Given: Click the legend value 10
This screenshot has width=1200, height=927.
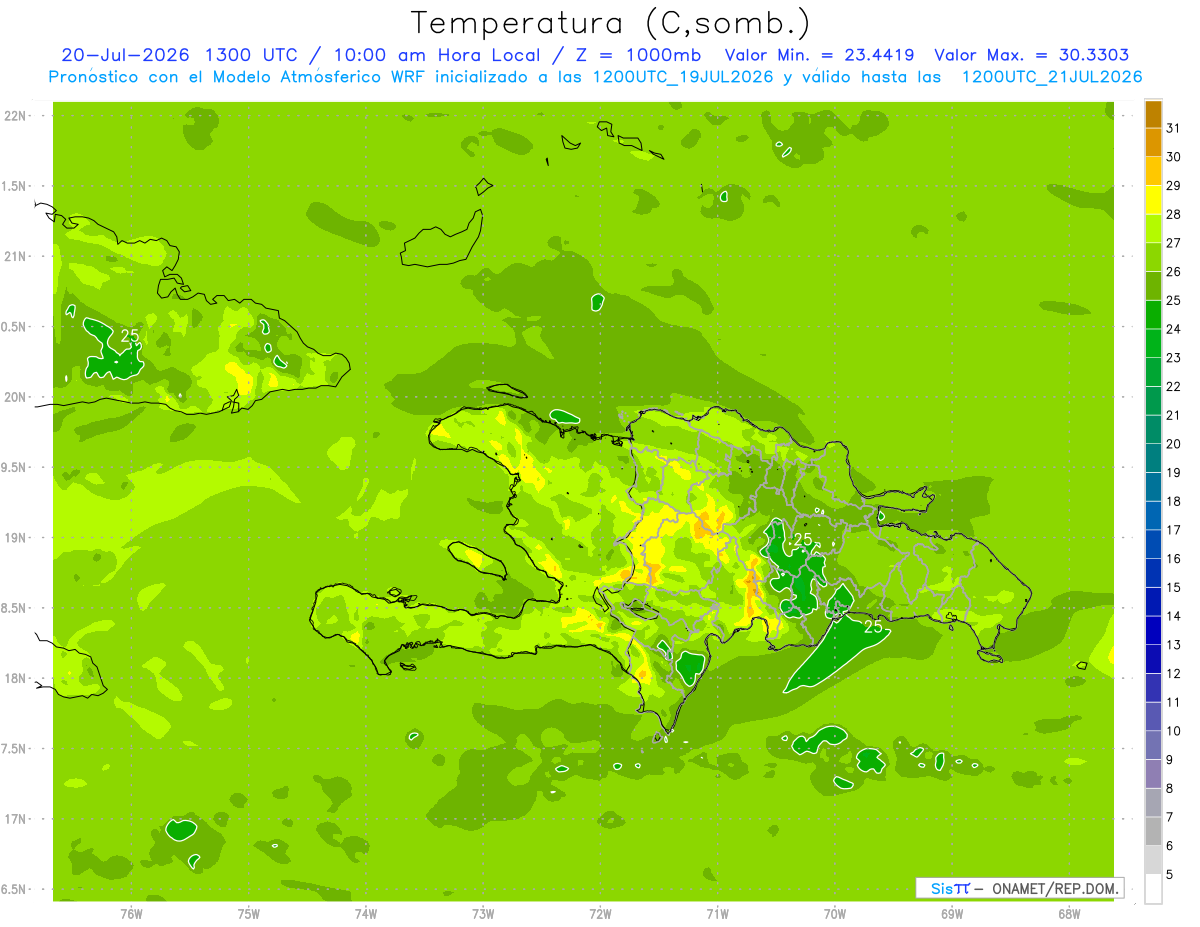Looking at the screenshot, I should (x=1174, y=731).
